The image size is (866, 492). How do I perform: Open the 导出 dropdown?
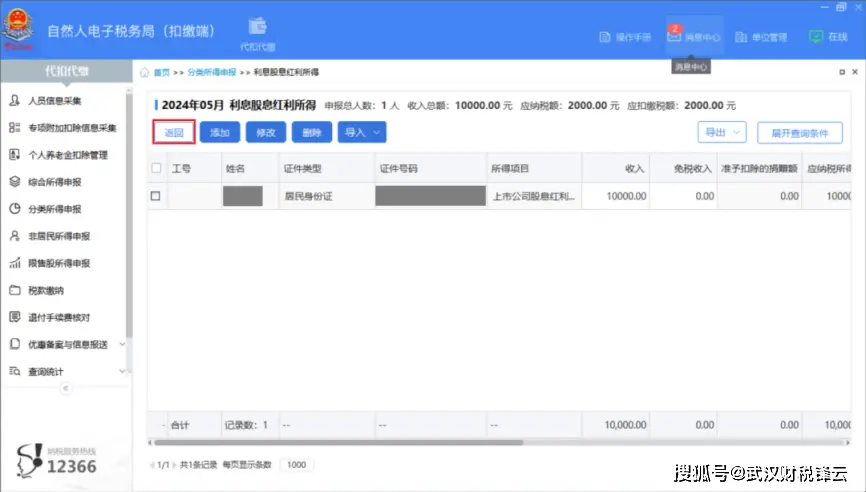[721, 132]
